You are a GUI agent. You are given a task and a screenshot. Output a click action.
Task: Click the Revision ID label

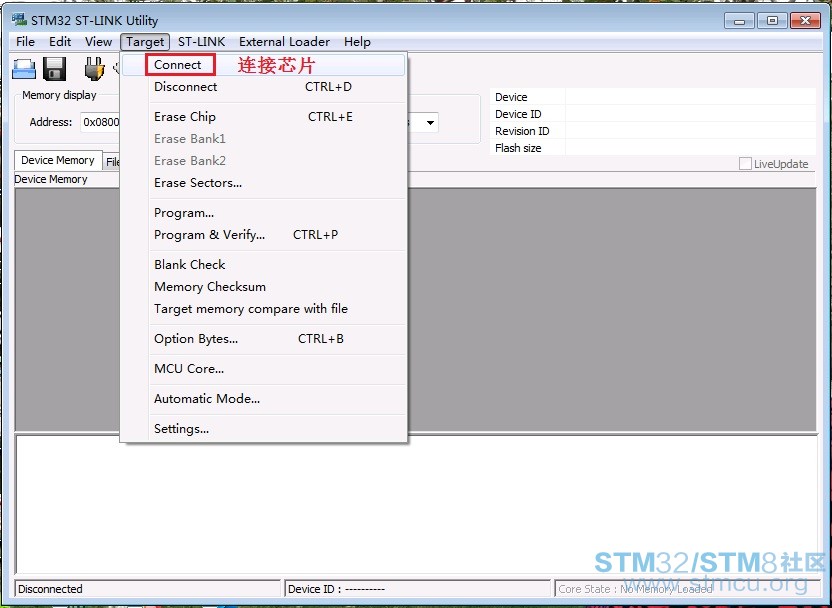pyautogui.click(x=522, y=131)
